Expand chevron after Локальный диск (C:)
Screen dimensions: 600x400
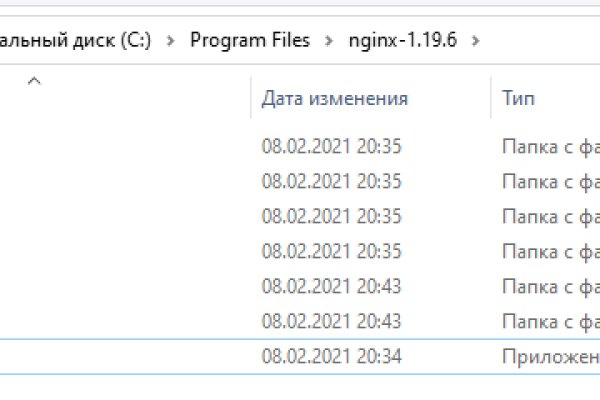click(171, 41)
